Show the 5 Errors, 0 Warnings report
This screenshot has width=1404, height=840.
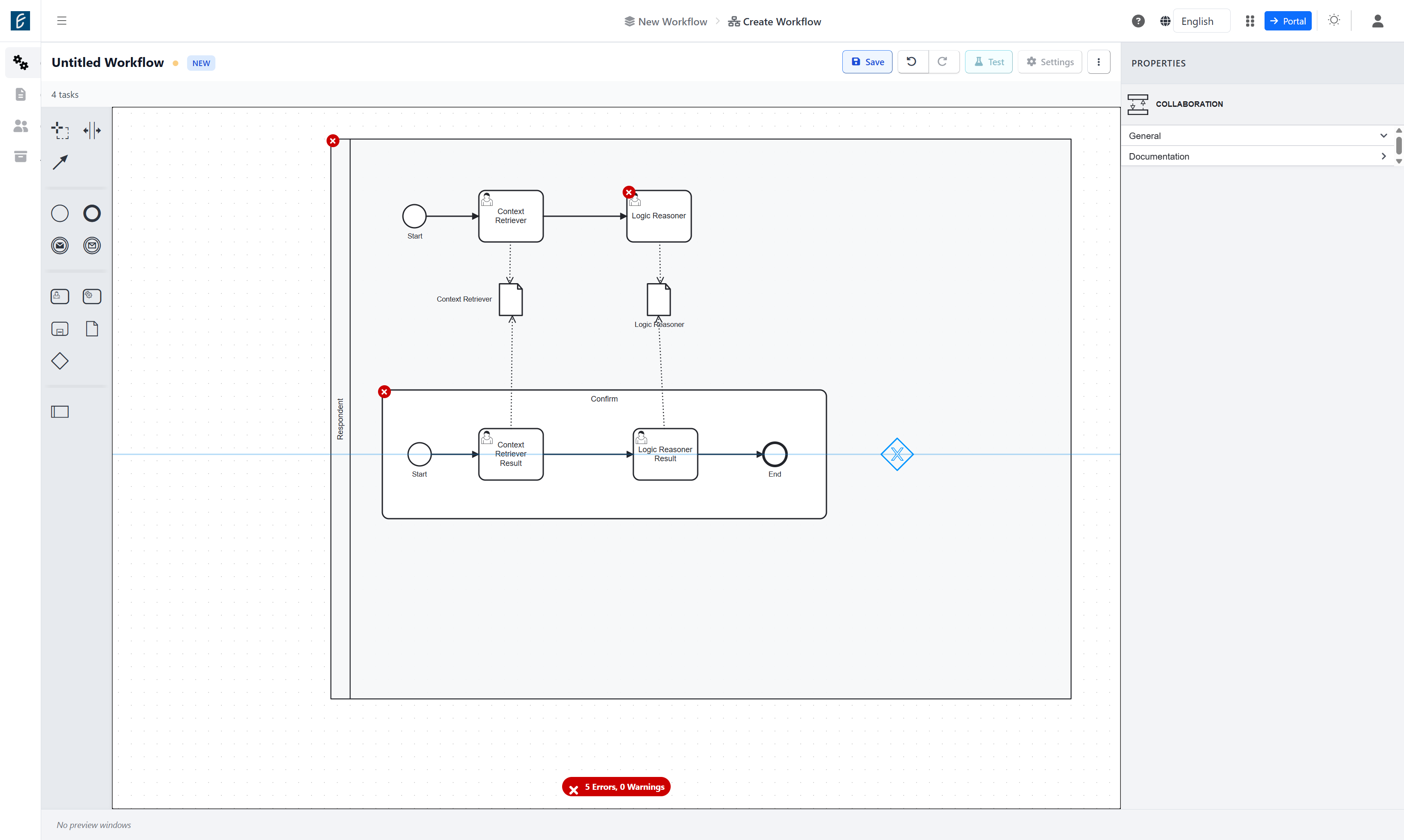tap(616, 787)
